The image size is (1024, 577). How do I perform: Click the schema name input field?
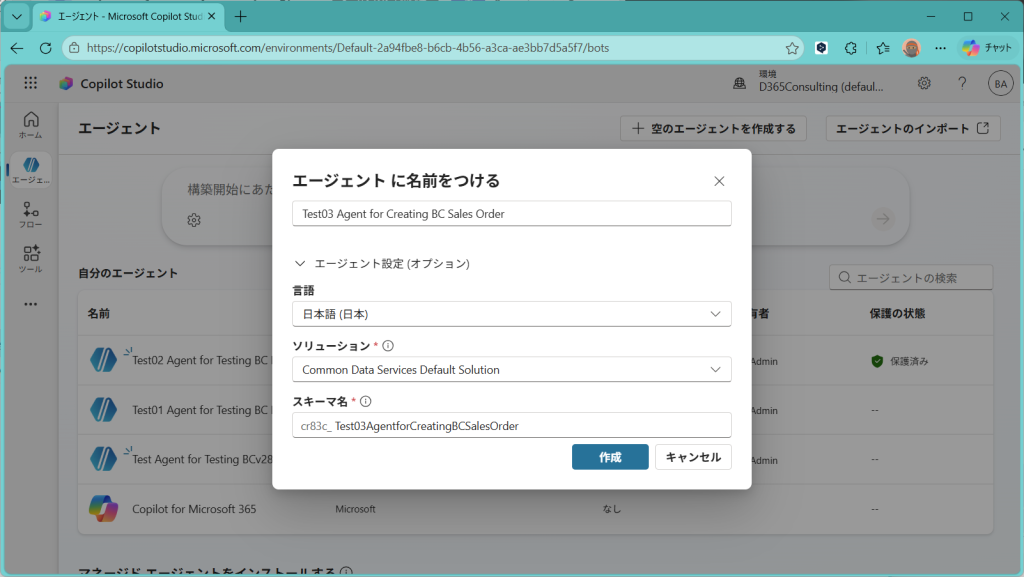(x=511, y=426)
